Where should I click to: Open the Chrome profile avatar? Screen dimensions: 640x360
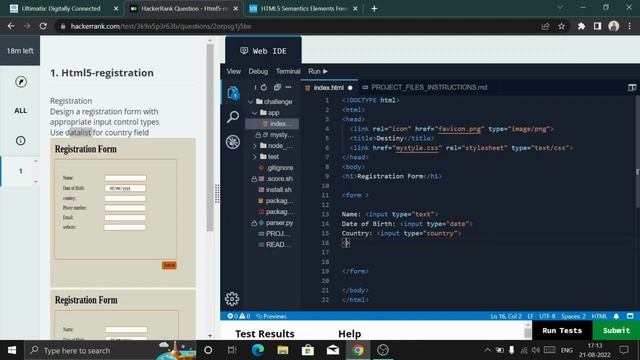(613, 26)
